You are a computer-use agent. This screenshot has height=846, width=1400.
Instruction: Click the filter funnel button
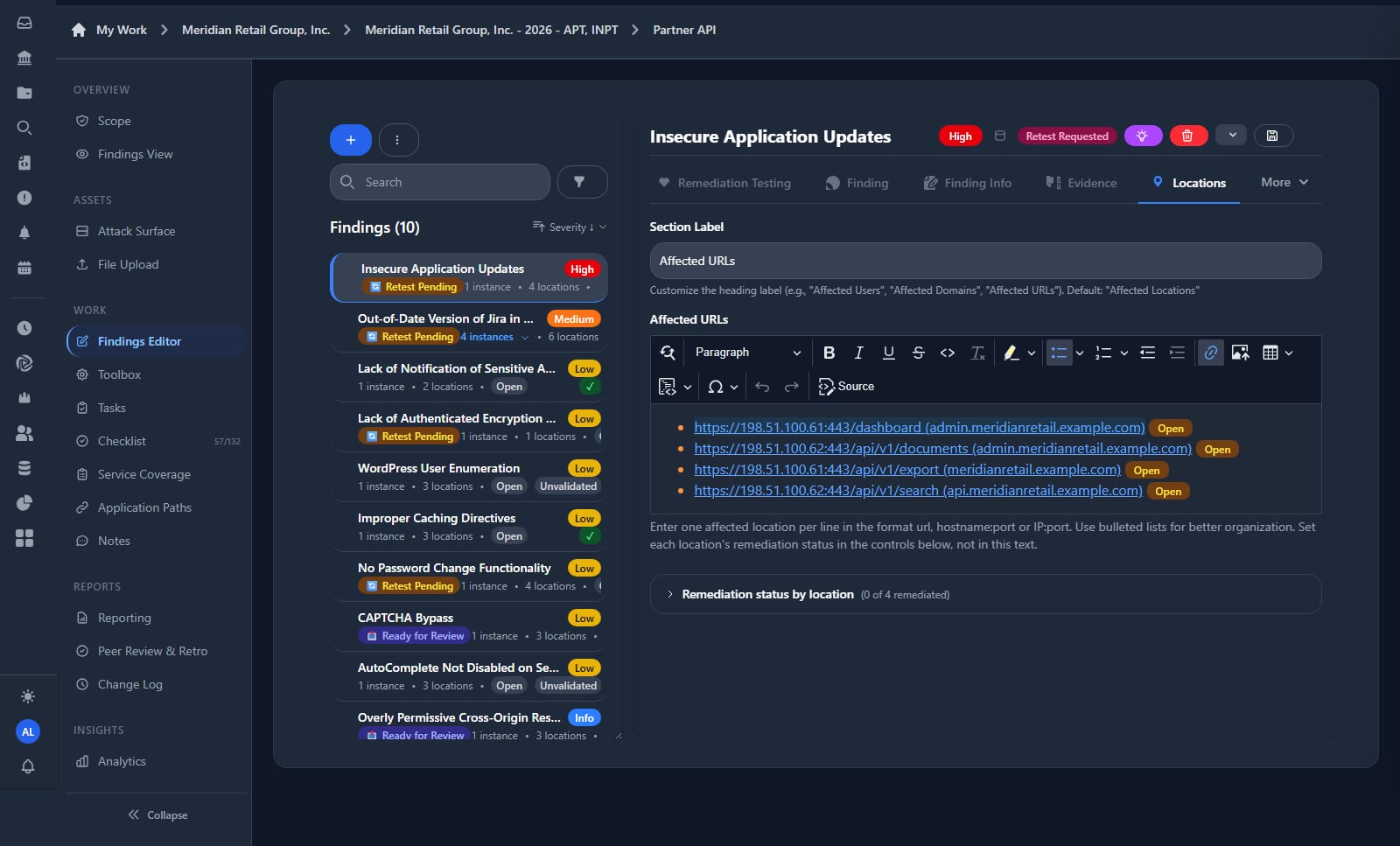[x=582, y=182]
